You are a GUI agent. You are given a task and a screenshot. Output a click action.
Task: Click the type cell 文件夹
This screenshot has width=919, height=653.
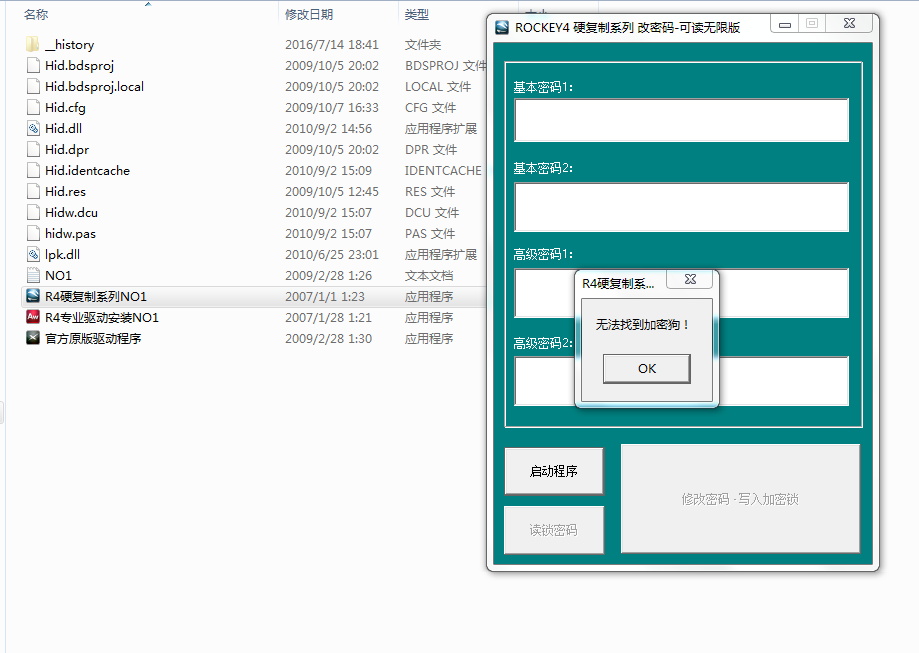point(423,45)
